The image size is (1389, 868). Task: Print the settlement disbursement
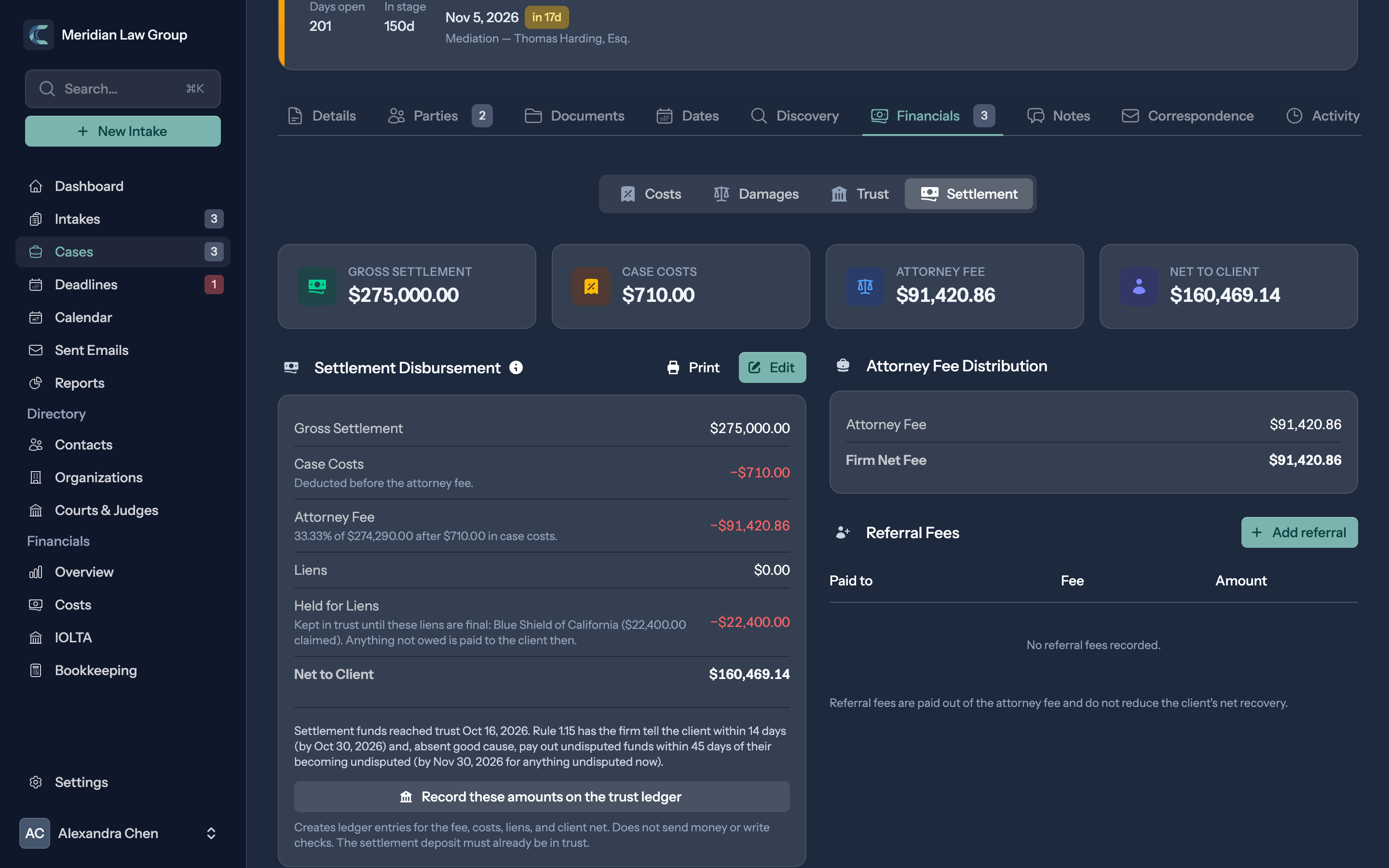pyautogui.click(x=694, y=367)
